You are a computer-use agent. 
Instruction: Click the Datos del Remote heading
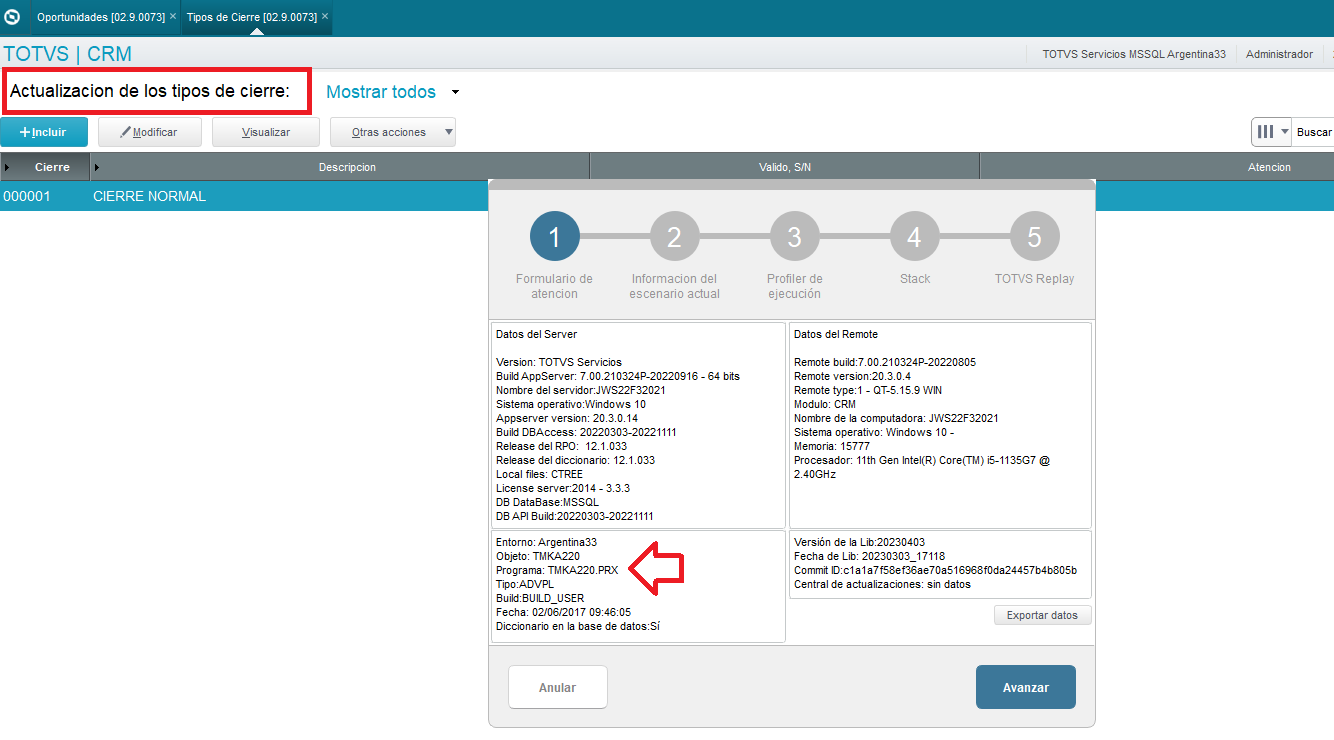(836, 334)
